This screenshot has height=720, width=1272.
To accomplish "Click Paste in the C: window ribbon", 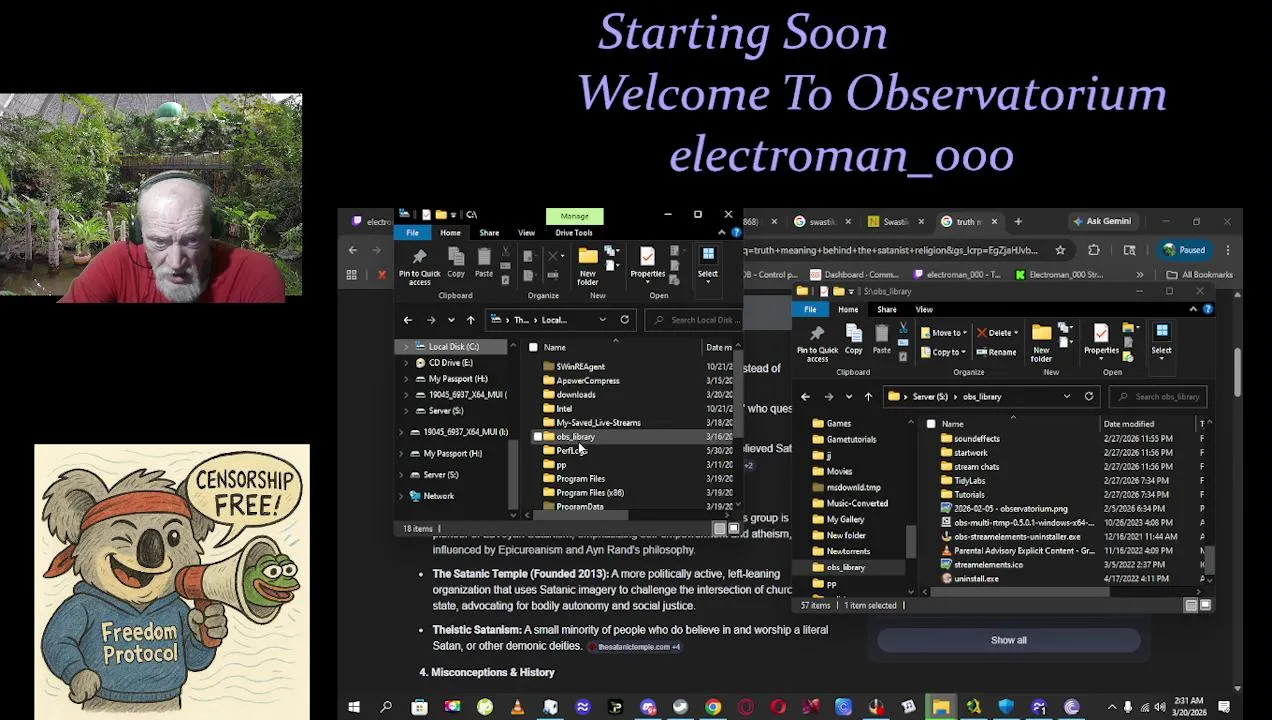I will 483,263.
